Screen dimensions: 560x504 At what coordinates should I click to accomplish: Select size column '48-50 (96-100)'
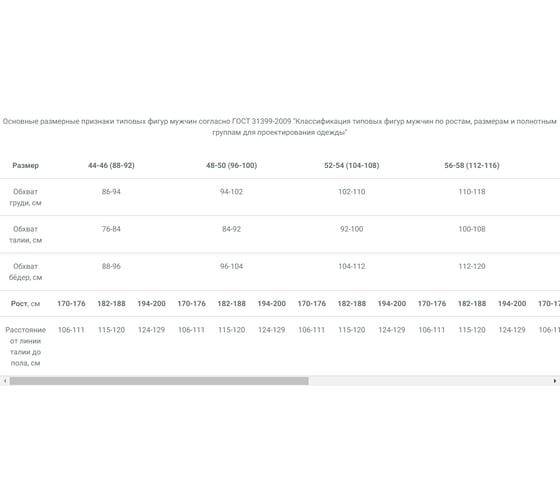click(x=231, y=165)
